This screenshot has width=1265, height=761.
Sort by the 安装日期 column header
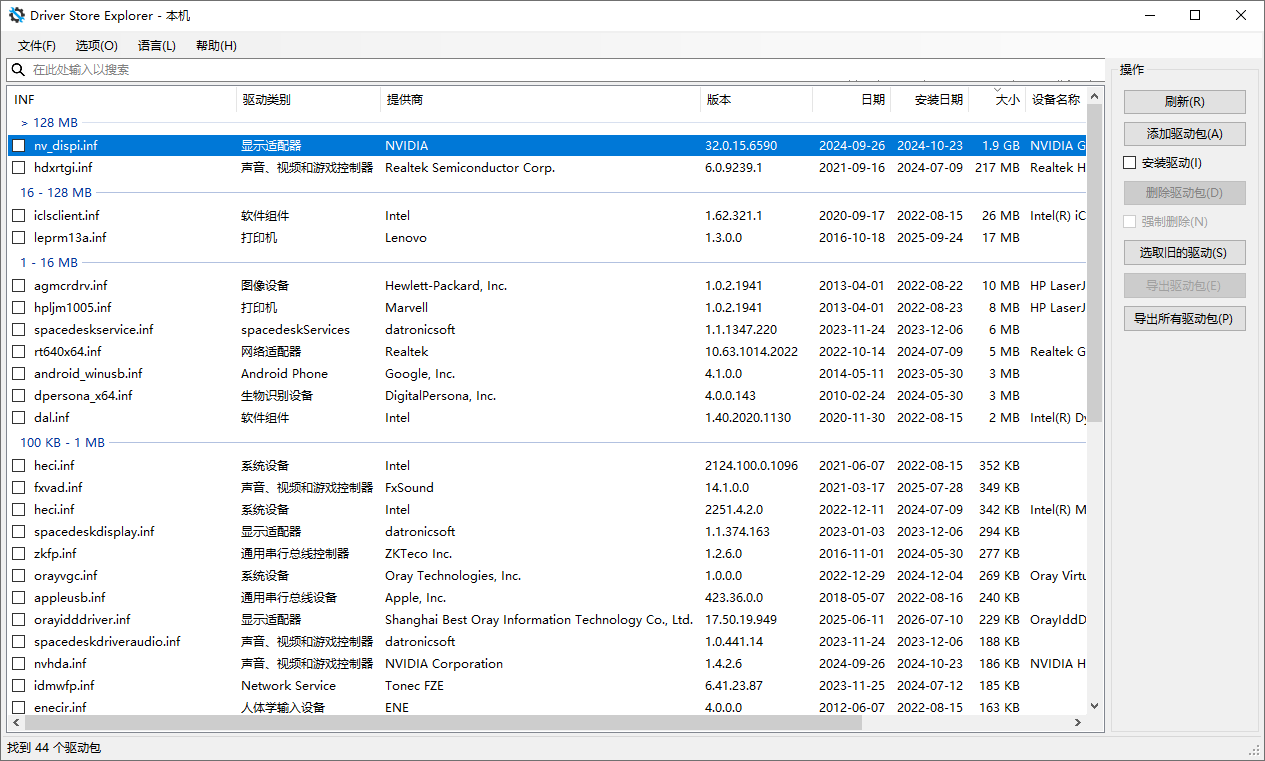(931, 100)
